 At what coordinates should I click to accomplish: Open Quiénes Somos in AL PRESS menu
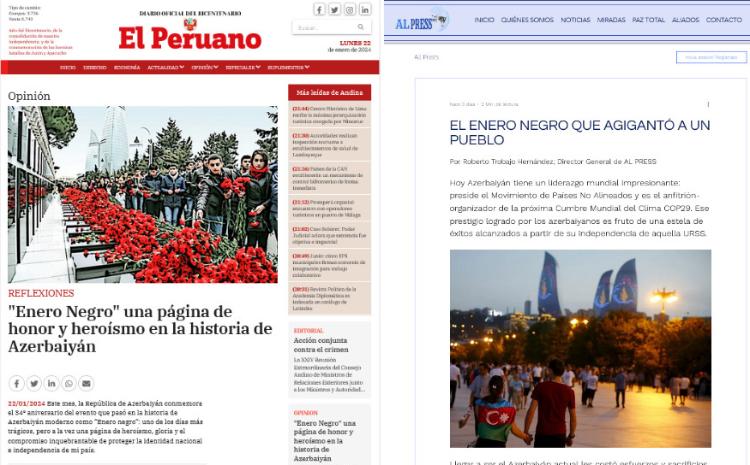[x=527, y=20]
